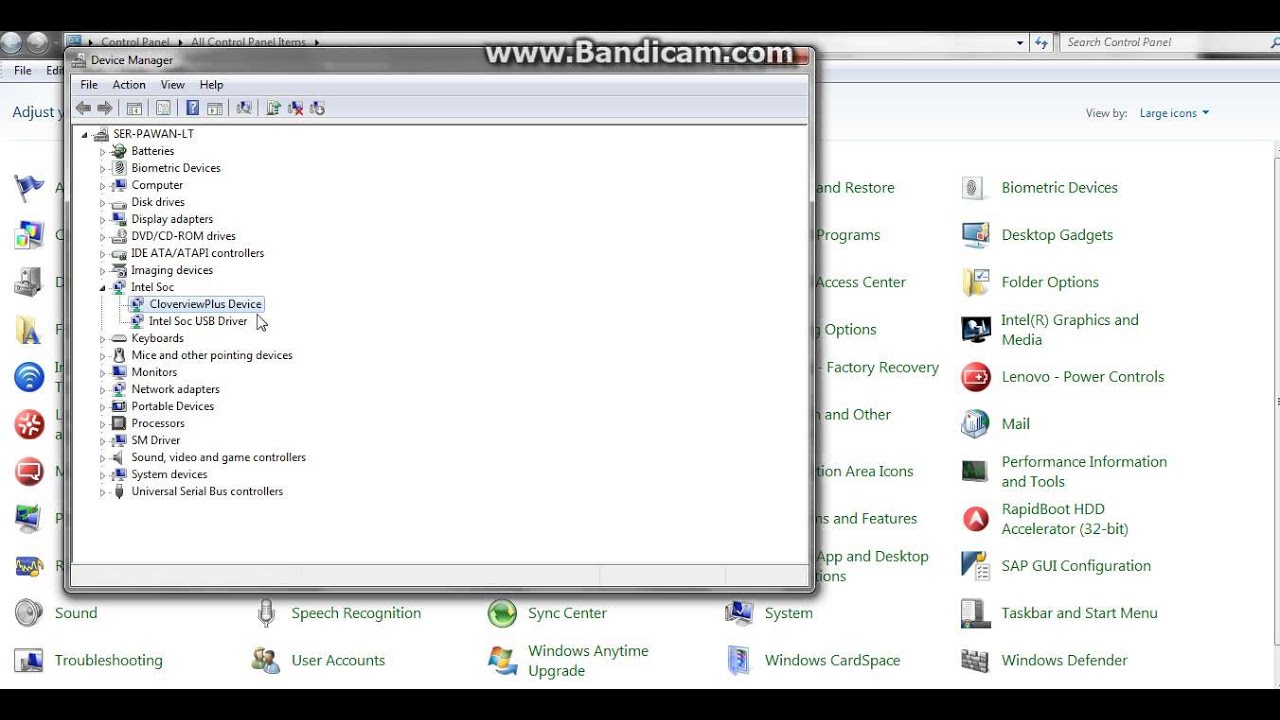Select the CloverviewPlus Device entry
Image resolution: width=1280 pixels, height=720 pixels.
(x=205, y=304)
